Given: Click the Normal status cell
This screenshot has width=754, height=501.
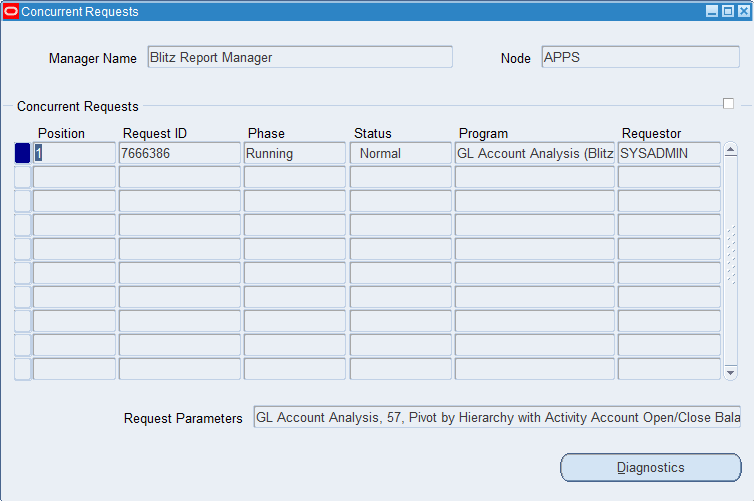Looking at the screenshot, I should click(400, 153).
